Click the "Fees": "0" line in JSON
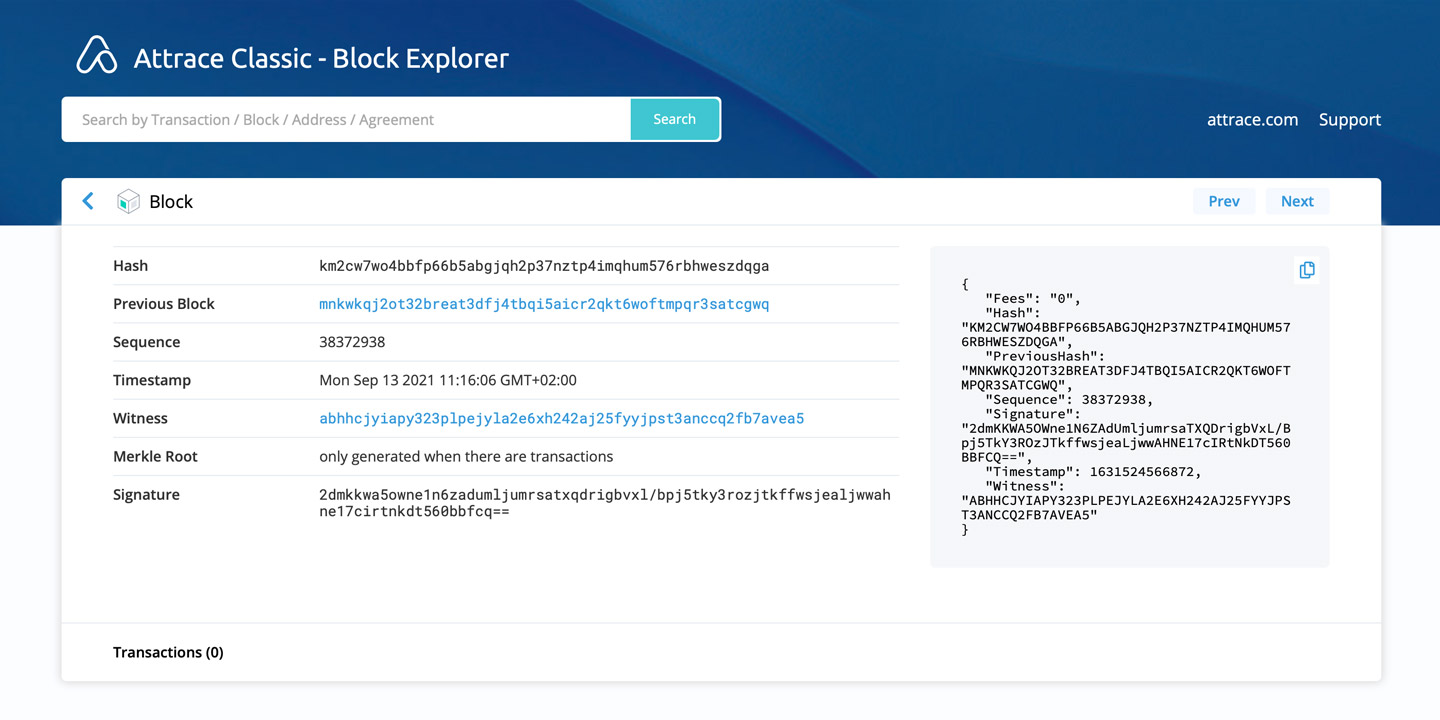Screen dimensions: 1440x720 [1033, 298]
